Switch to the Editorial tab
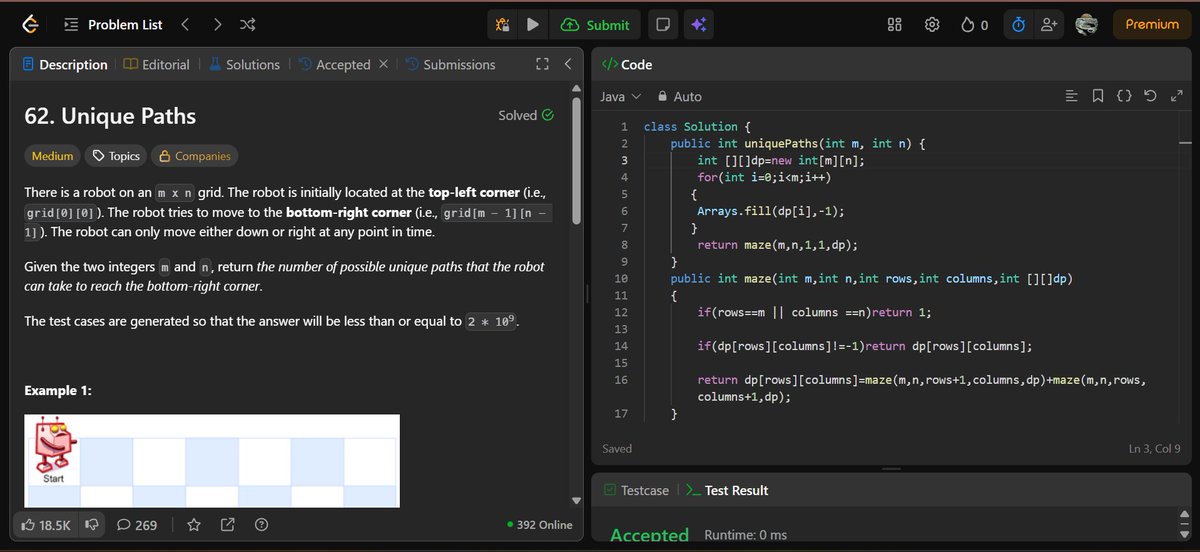Screen dimensions: 1200x552 point(157,64)
